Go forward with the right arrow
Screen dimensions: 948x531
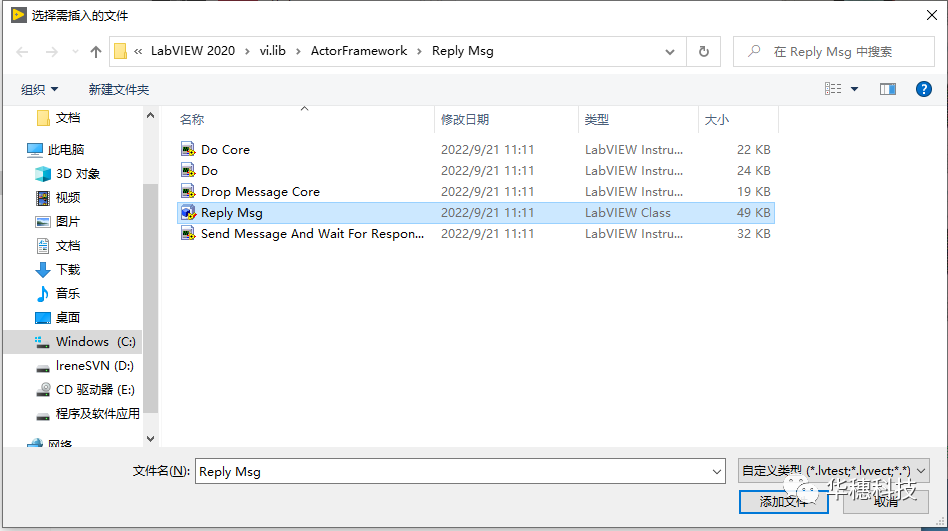[52, 52]
